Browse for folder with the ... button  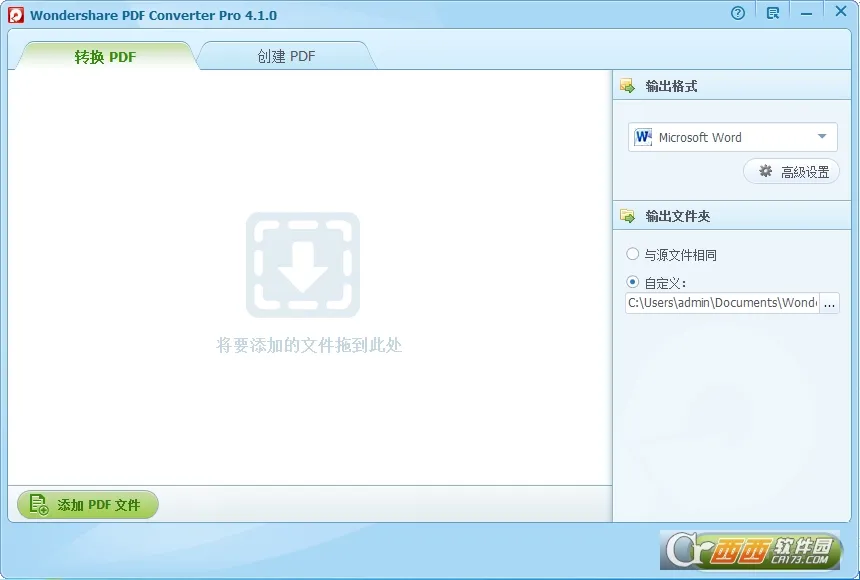tap(829, 303)
